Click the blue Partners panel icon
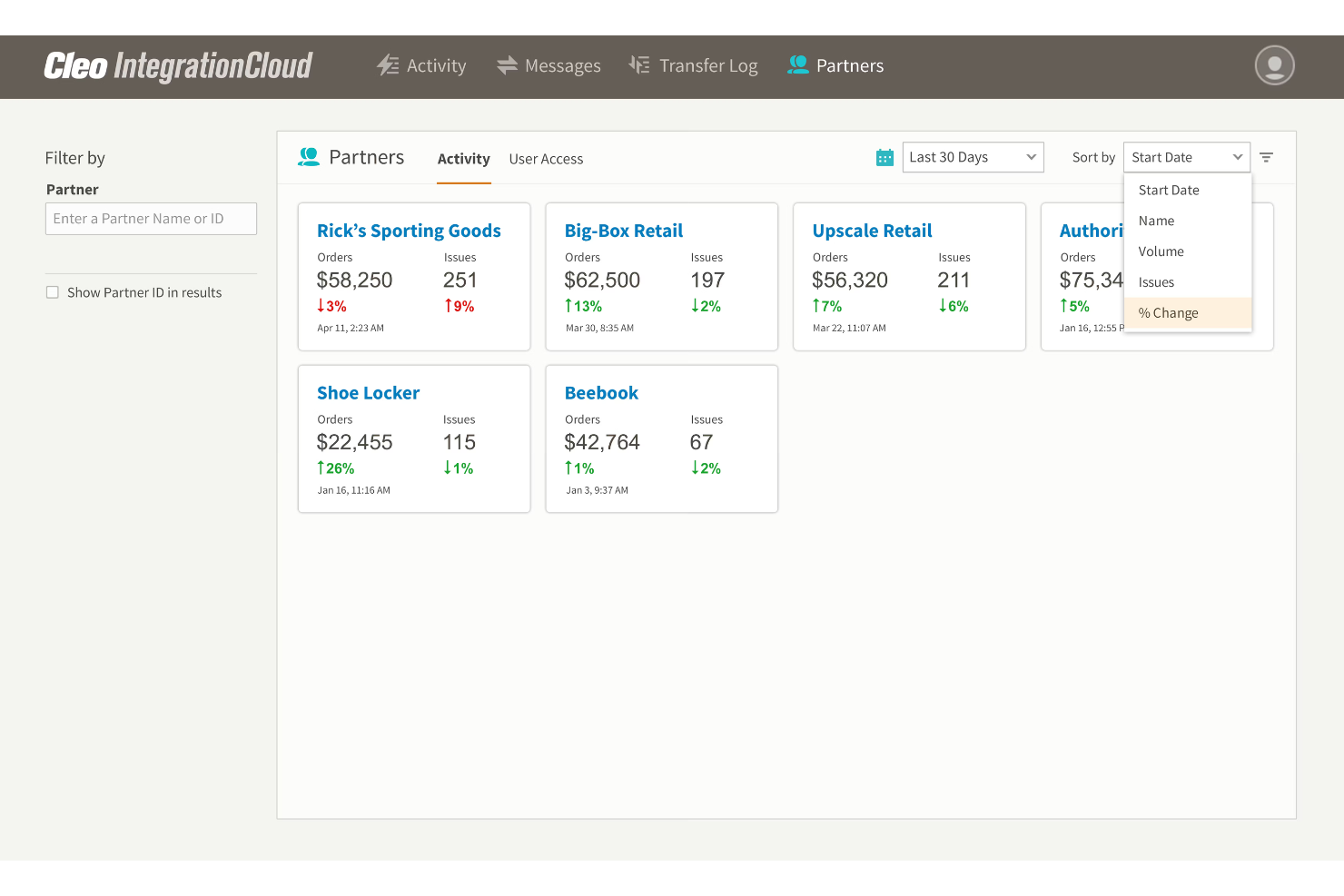Screen dimensions: 1344x896 coord(309,156)
